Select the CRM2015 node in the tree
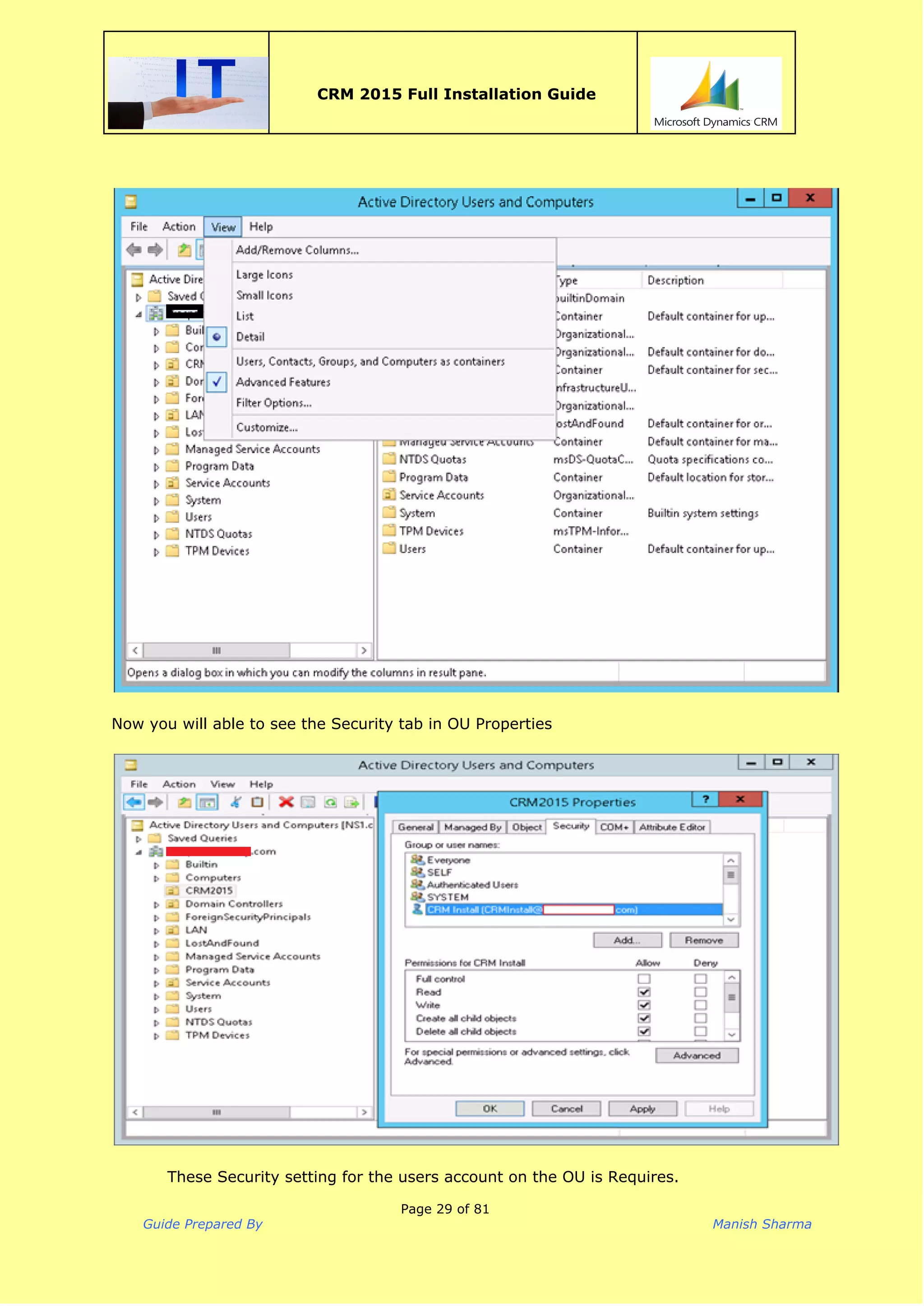Viewport: 924px width, 1306px height. click(209, 891)
